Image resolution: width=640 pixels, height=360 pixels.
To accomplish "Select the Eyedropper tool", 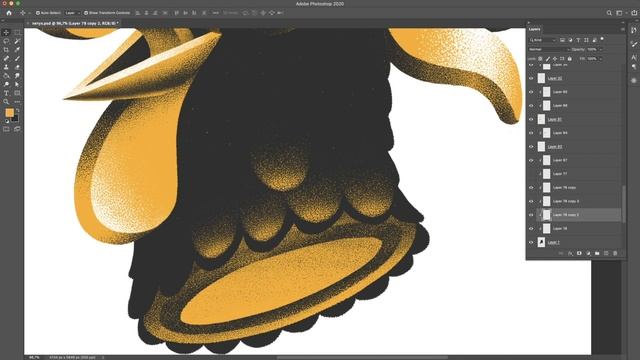I will tap(17, 50).
